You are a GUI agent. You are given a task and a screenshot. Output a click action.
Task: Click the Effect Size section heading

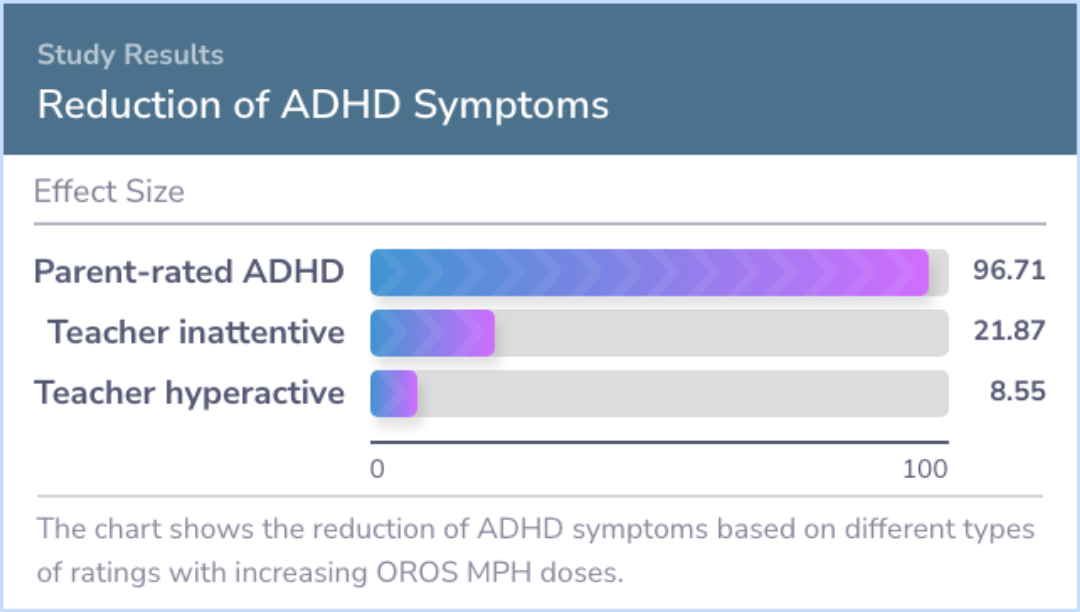109,191
